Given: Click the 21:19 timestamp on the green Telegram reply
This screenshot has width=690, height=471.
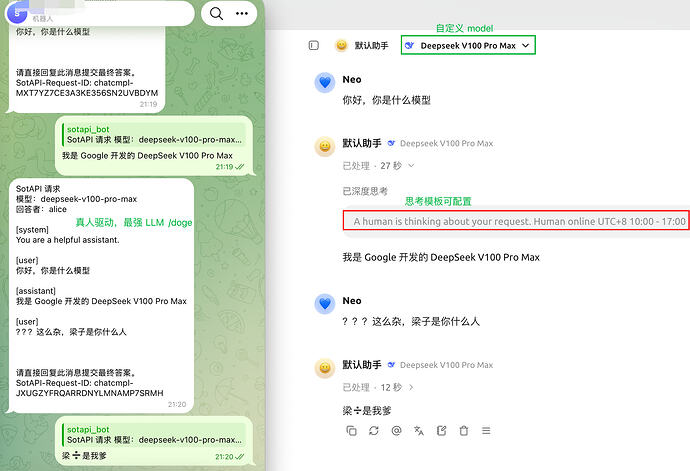Looking at the screenshot, I should (224, 167).
